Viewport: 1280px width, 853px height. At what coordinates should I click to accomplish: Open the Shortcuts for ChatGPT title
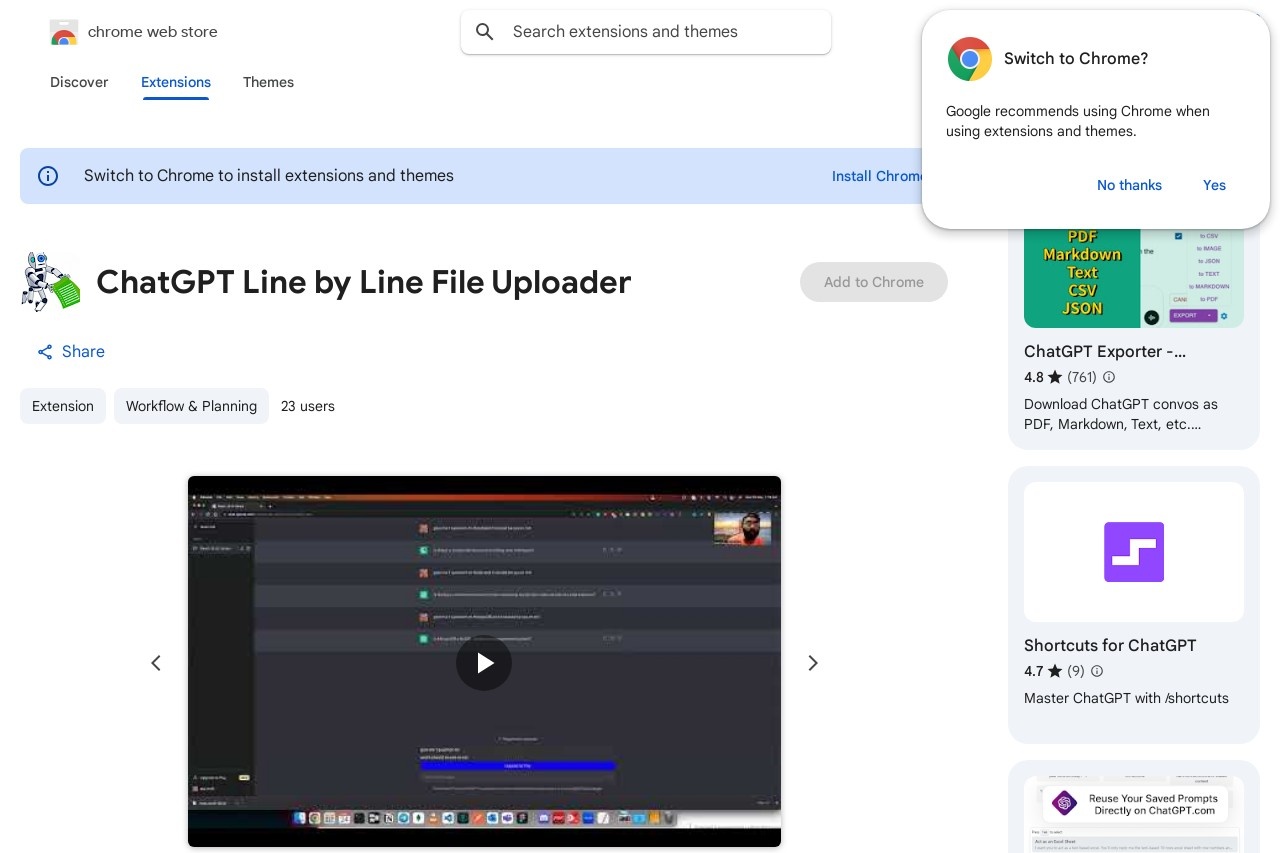tap(1110, 645)
